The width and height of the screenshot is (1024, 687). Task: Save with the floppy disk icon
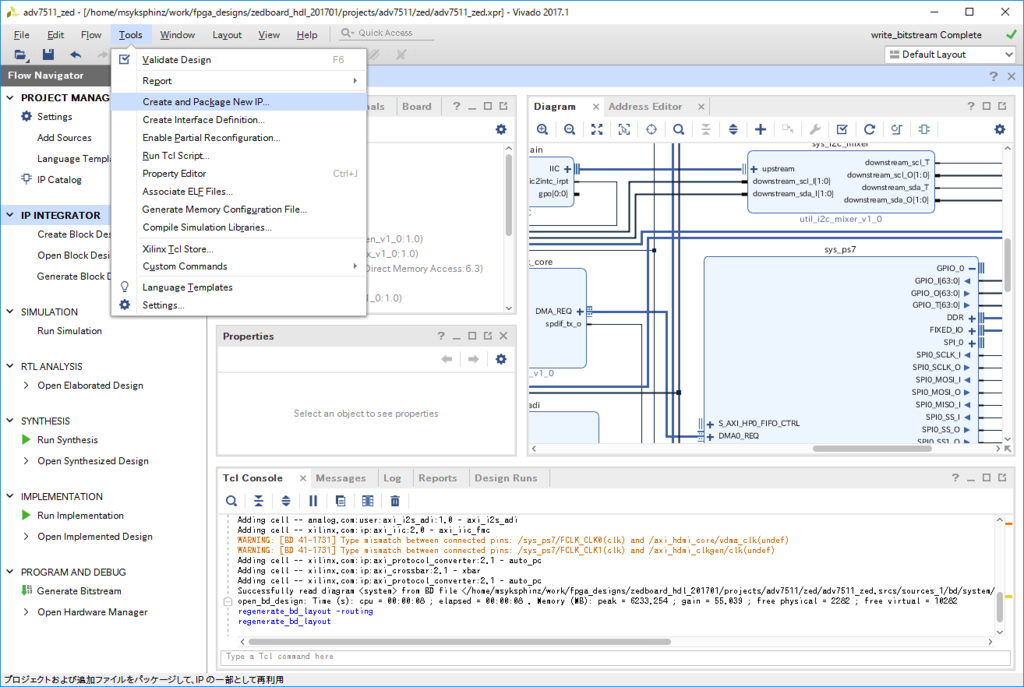[x=48, y=55]
